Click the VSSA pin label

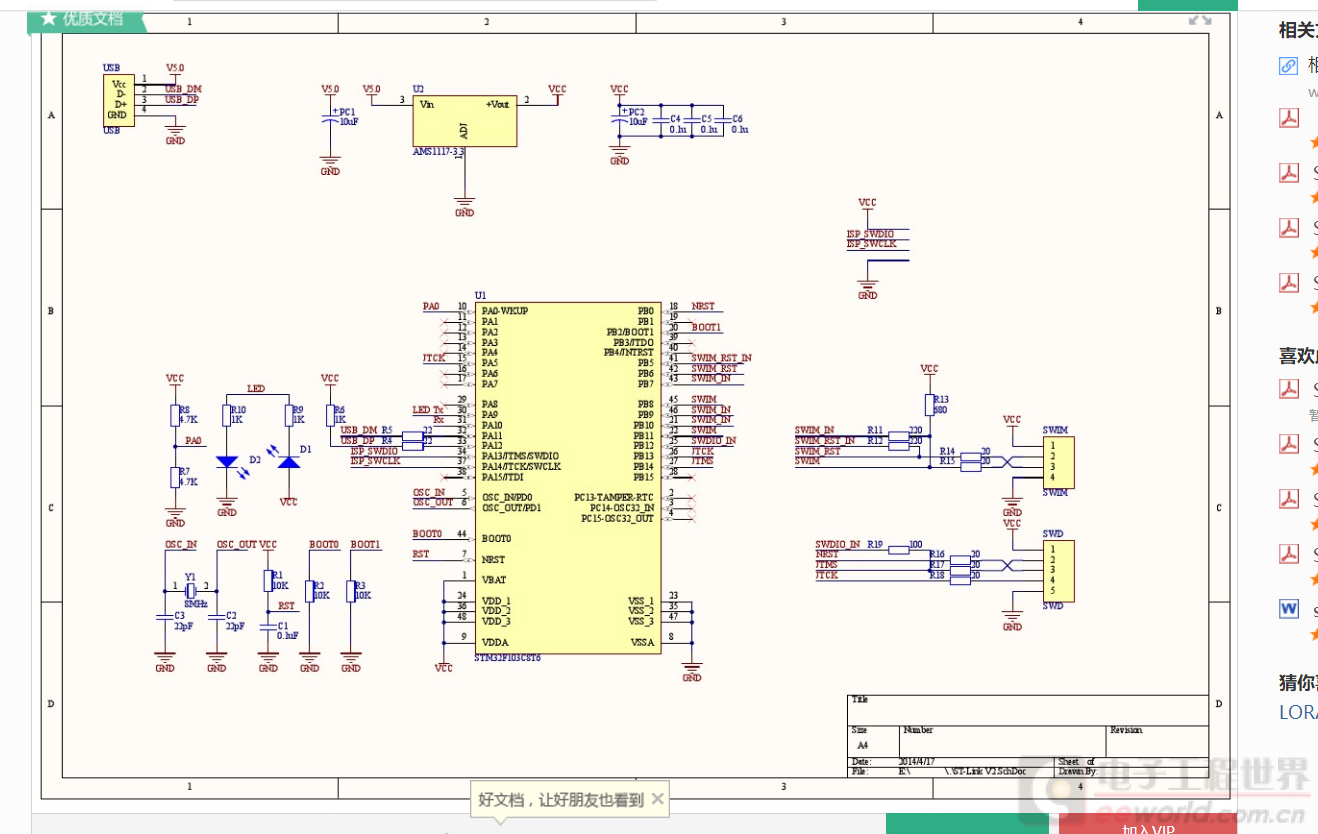click(x=641, y=642)
